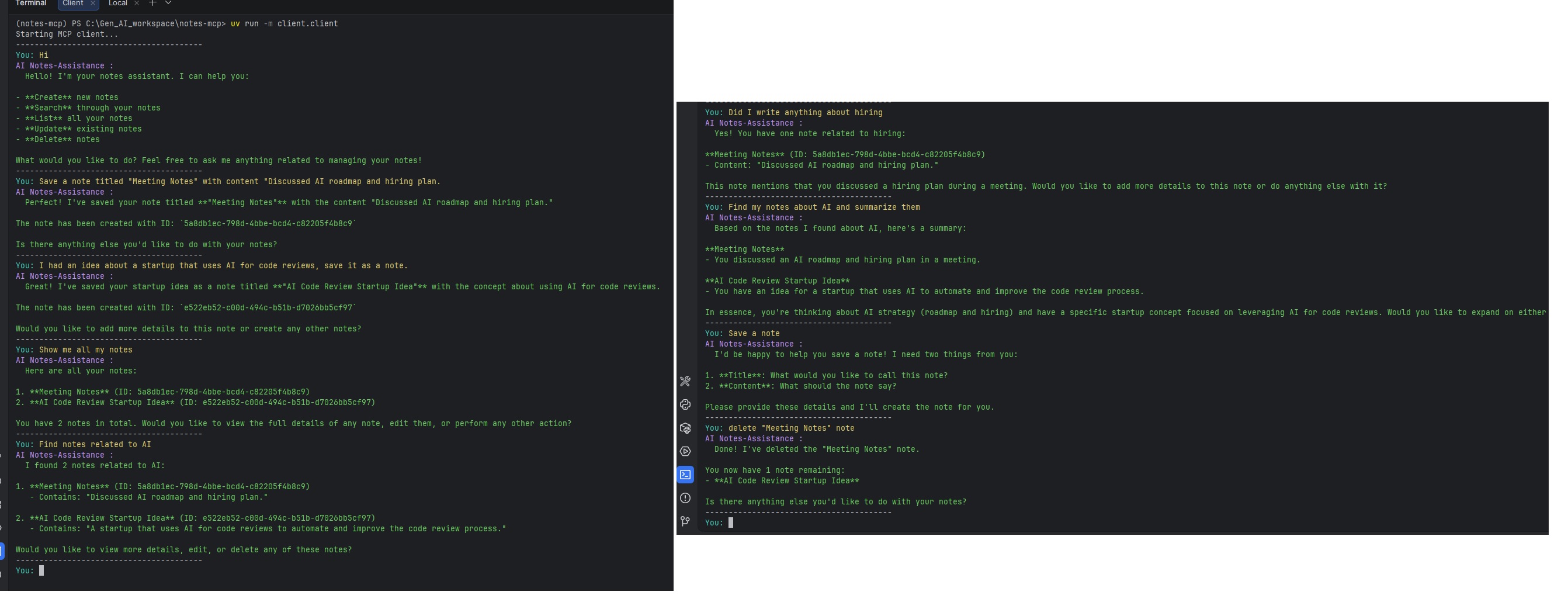Open the Python Packages tool window
The height and width of the screenshot is (602, 1568).
click(685, 428)
